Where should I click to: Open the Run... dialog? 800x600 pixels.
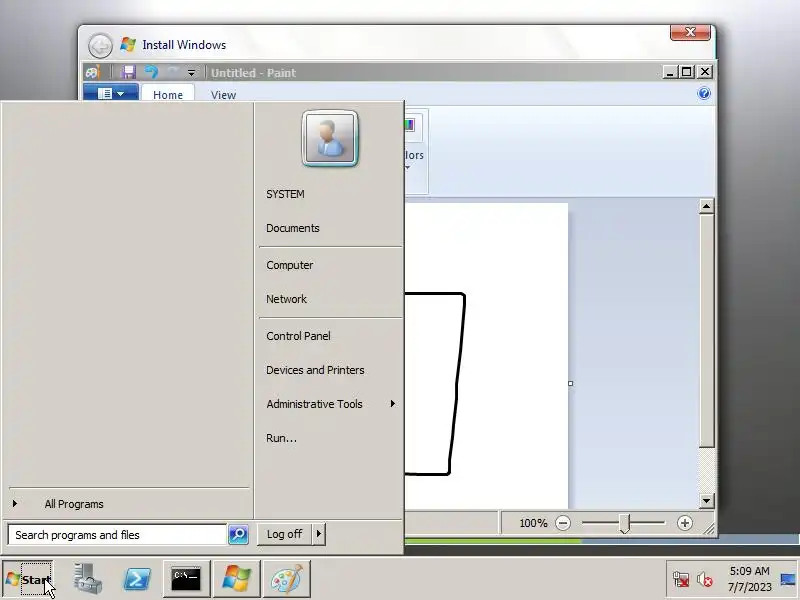click(x=281, y=438)
